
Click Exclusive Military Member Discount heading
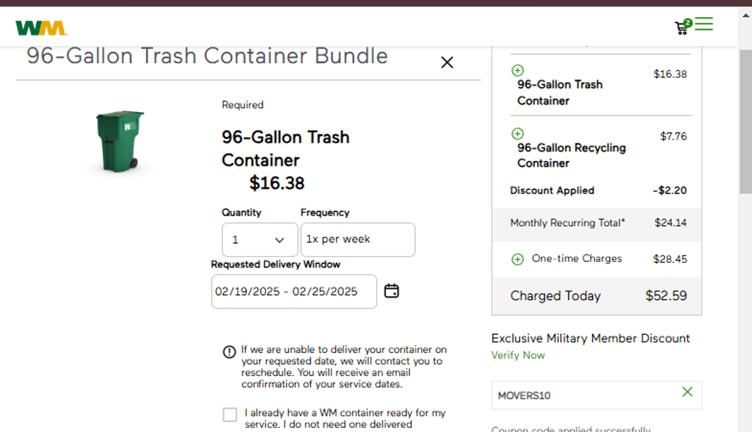(590, 339)
